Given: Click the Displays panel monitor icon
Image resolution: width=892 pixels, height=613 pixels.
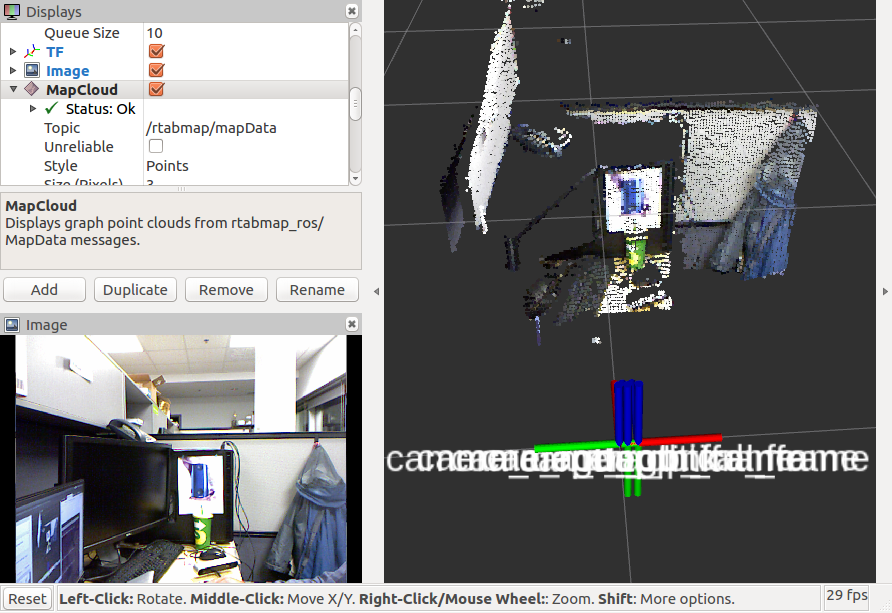Looking at the screenshot, I should point(12,12).
